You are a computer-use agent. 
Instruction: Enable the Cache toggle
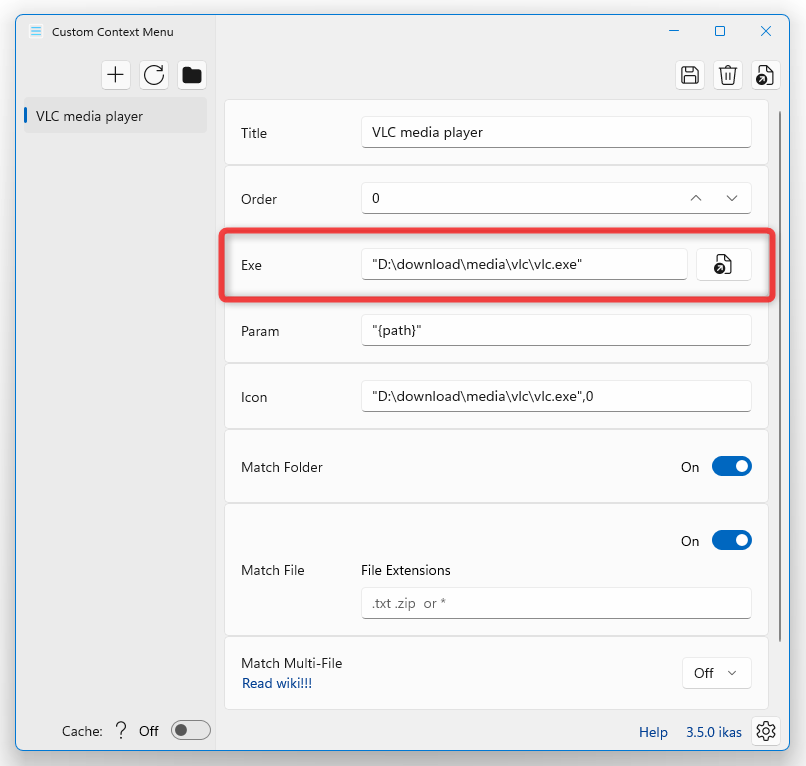point(191,731)
